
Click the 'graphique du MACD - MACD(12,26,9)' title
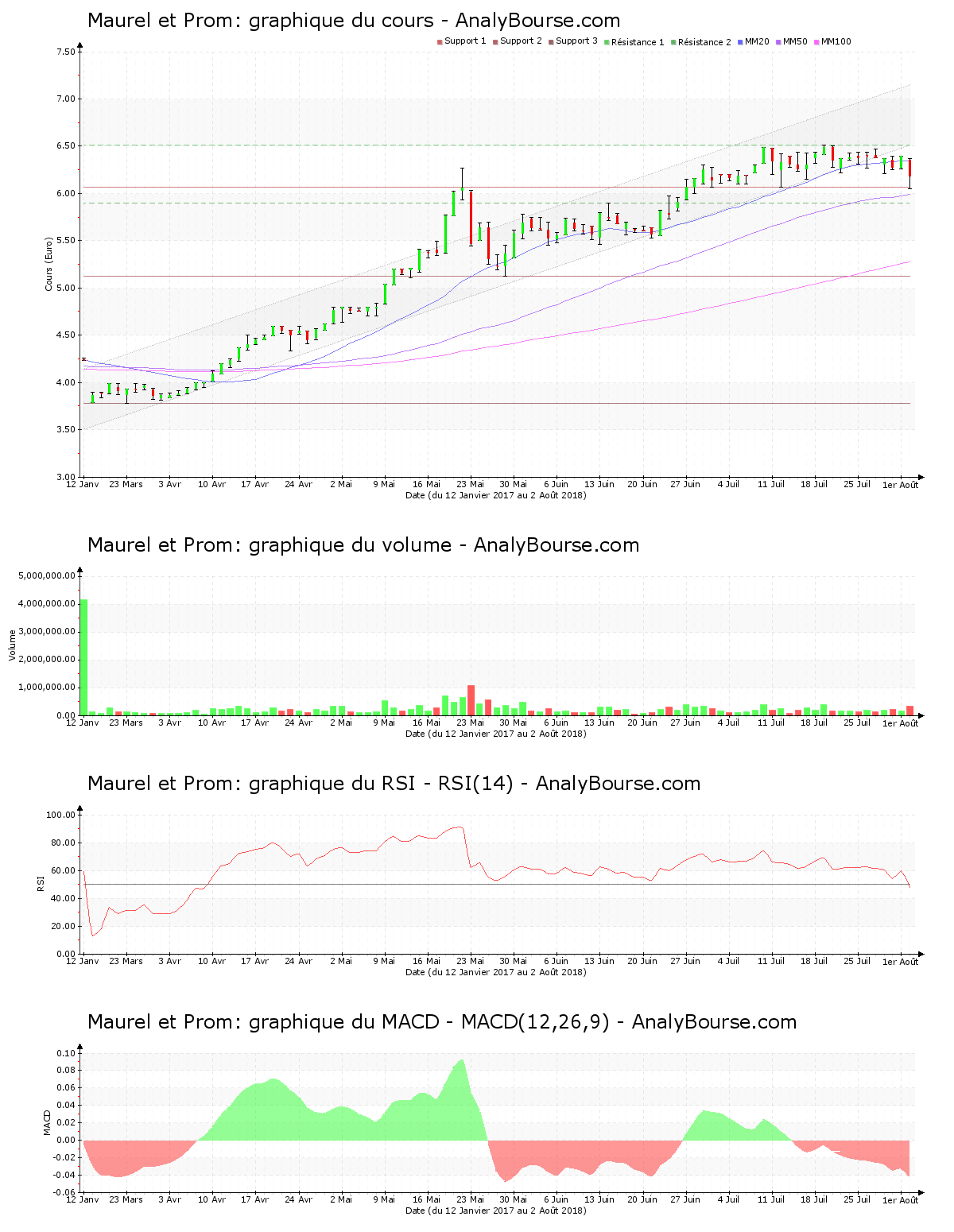click(x=442, y=1022)
